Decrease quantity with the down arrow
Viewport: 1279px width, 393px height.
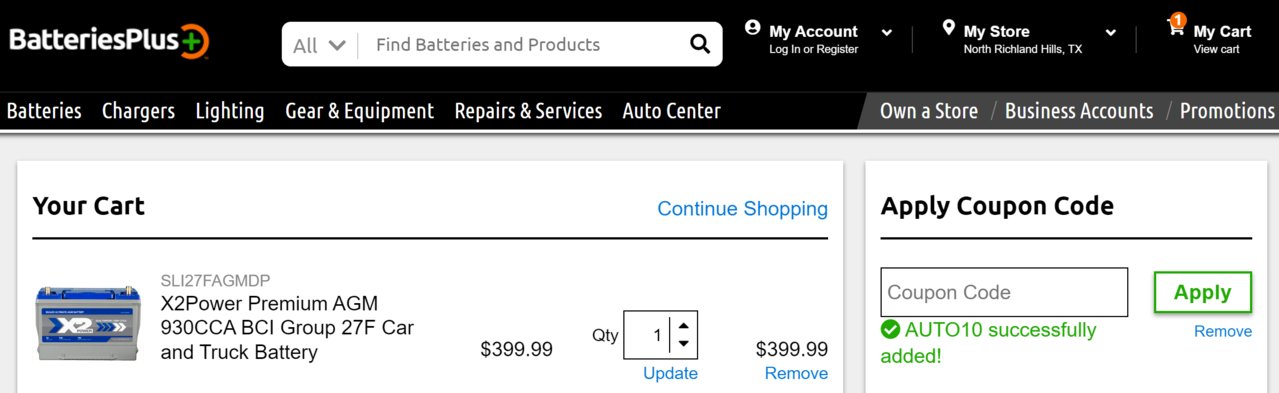click(x=683, y=344)
